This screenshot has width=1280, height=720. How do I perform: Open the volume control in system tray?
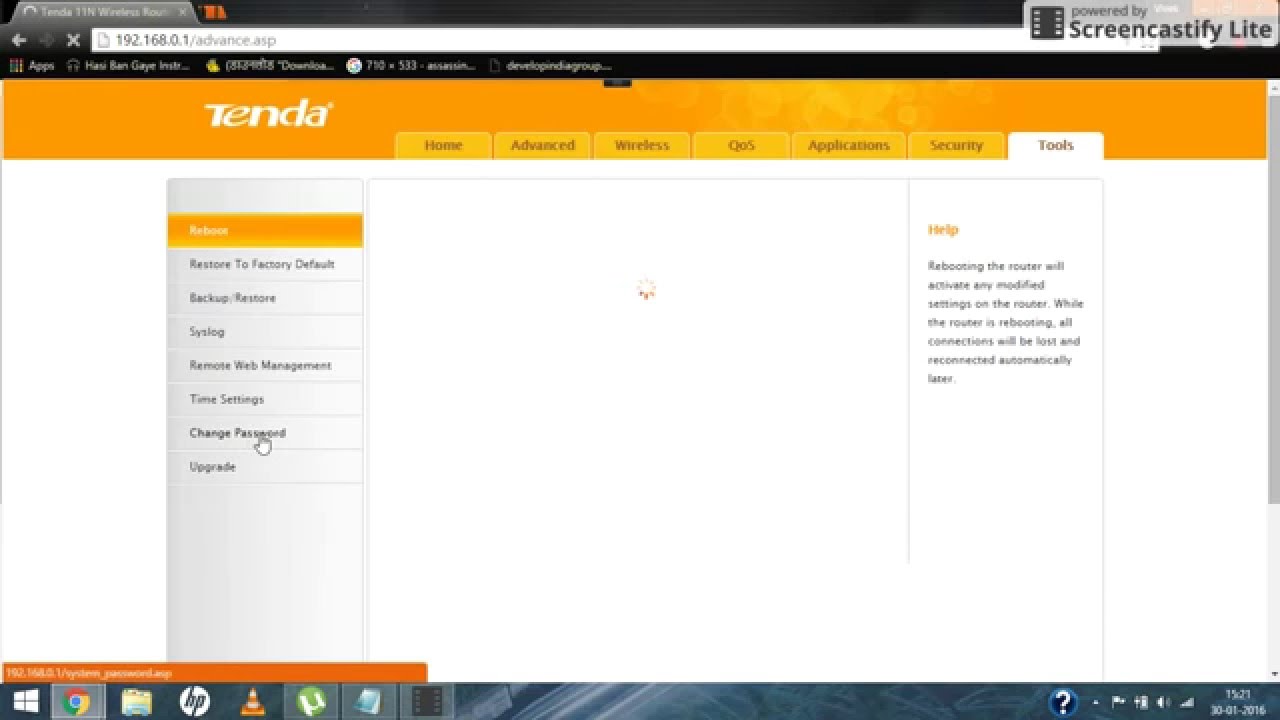(1163, 702)
